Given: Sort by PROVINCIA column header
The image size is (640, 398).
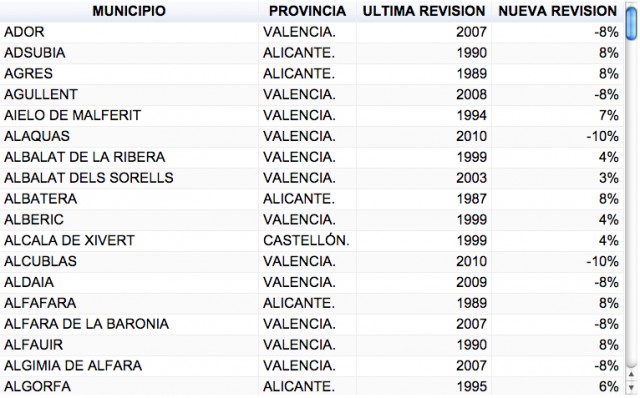Looking at the screenshot, I should [307, 11].
